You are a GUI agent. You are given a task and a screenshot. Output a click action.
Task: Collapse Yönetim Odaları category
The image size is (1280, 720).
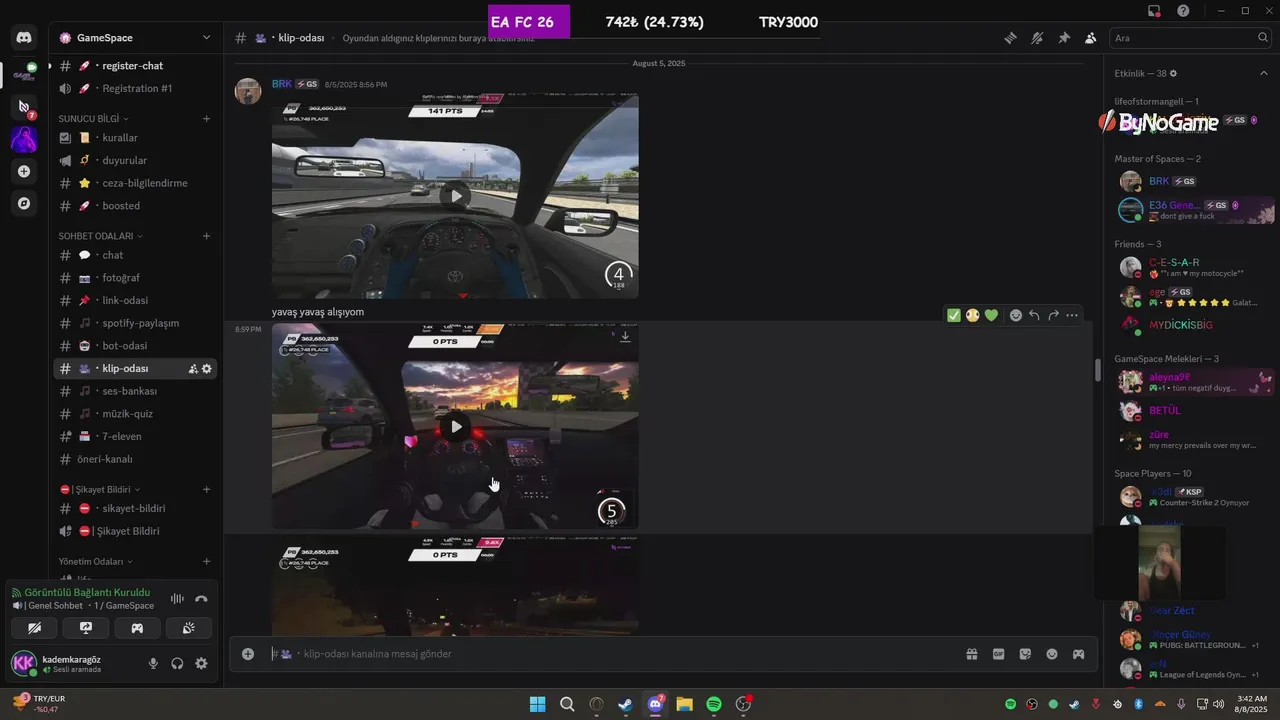(96, 562)
